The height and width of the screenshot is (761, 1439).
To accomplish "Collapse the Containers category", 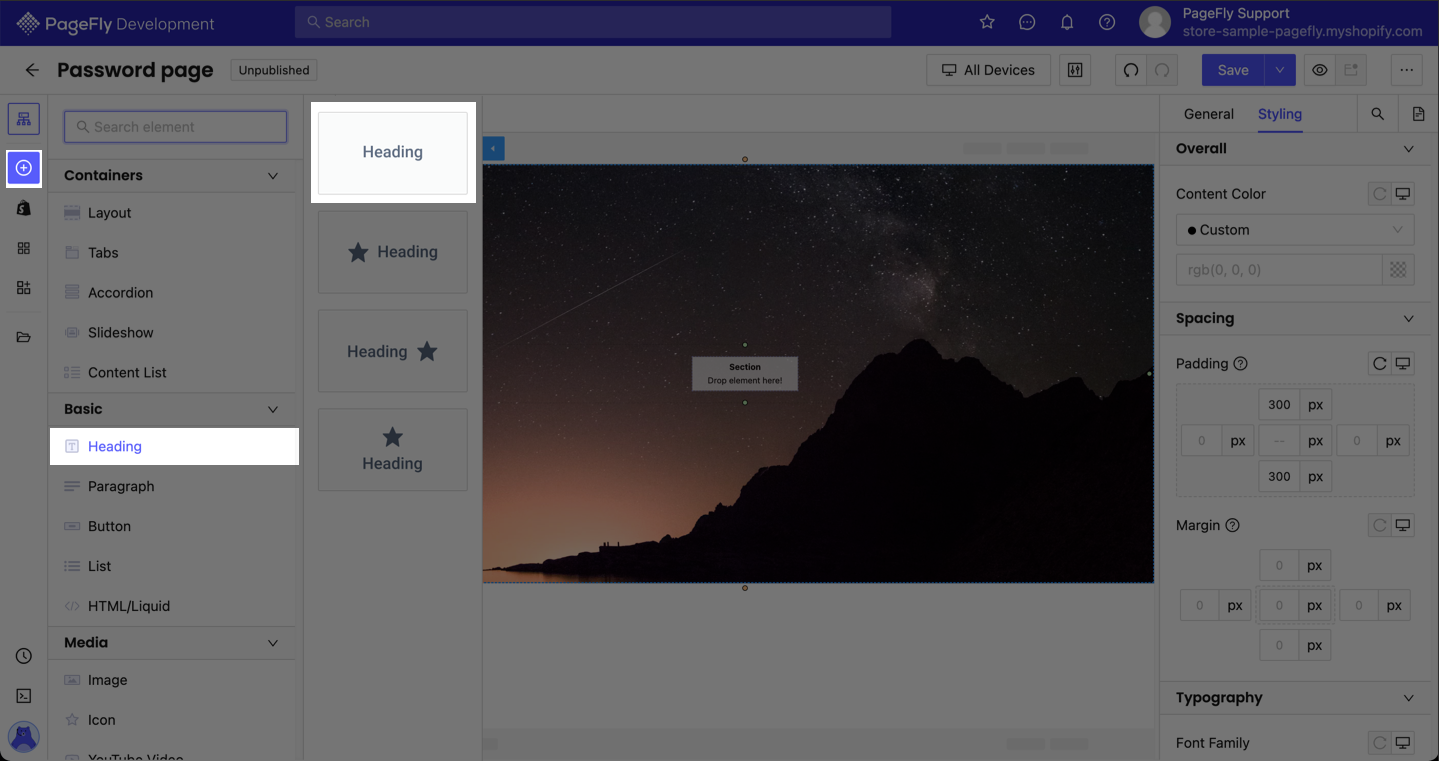I will click(x=273, y=176).
